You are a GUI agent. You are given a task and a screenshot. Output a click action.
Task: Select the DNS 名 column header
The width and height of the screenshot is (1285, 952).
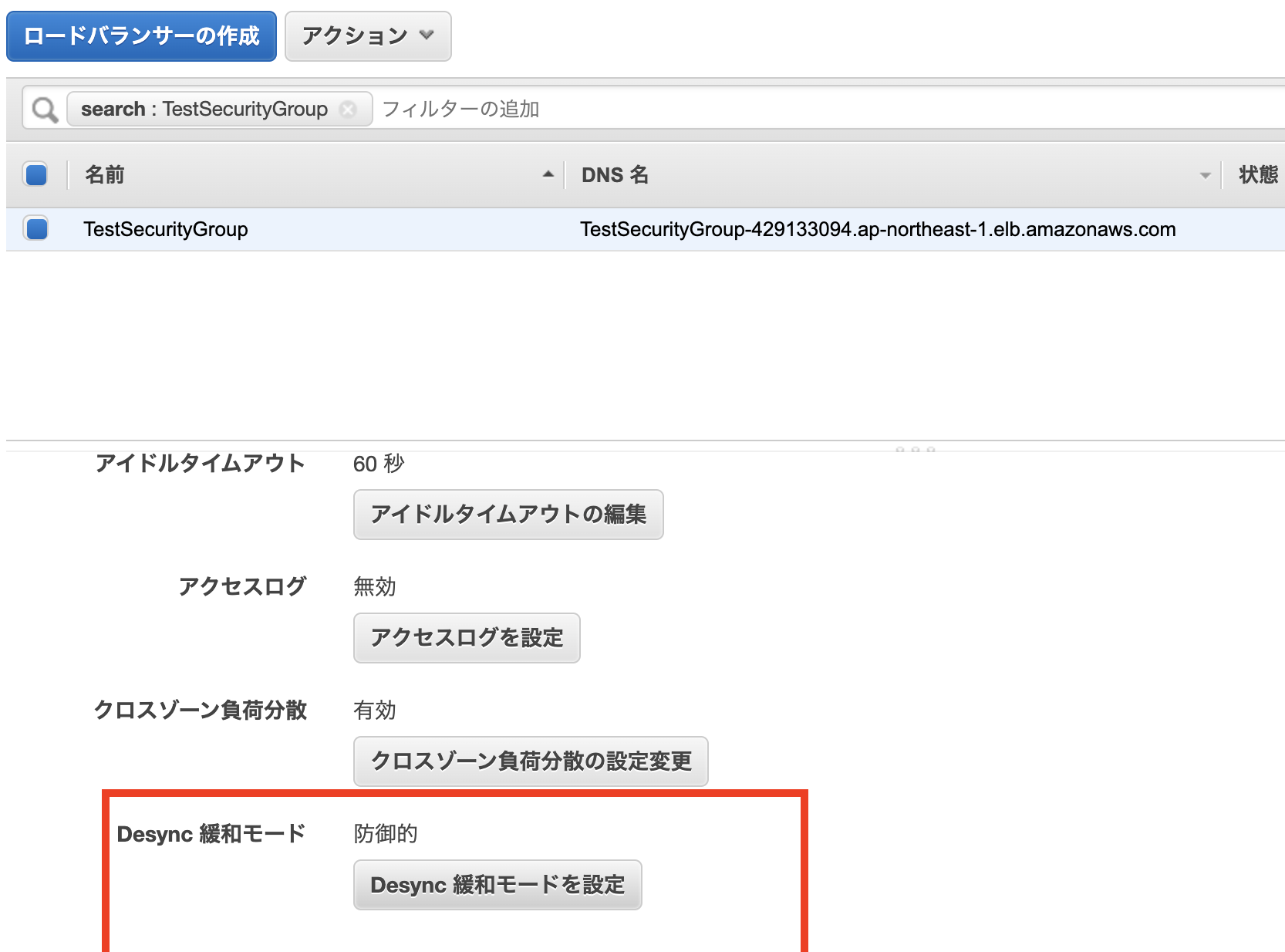coord(613,175)
